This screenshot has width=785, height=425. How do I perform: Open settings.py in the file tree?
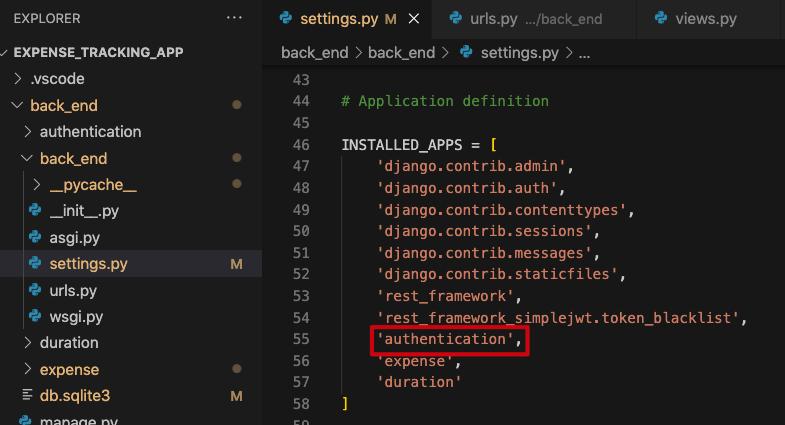(88, 264)
